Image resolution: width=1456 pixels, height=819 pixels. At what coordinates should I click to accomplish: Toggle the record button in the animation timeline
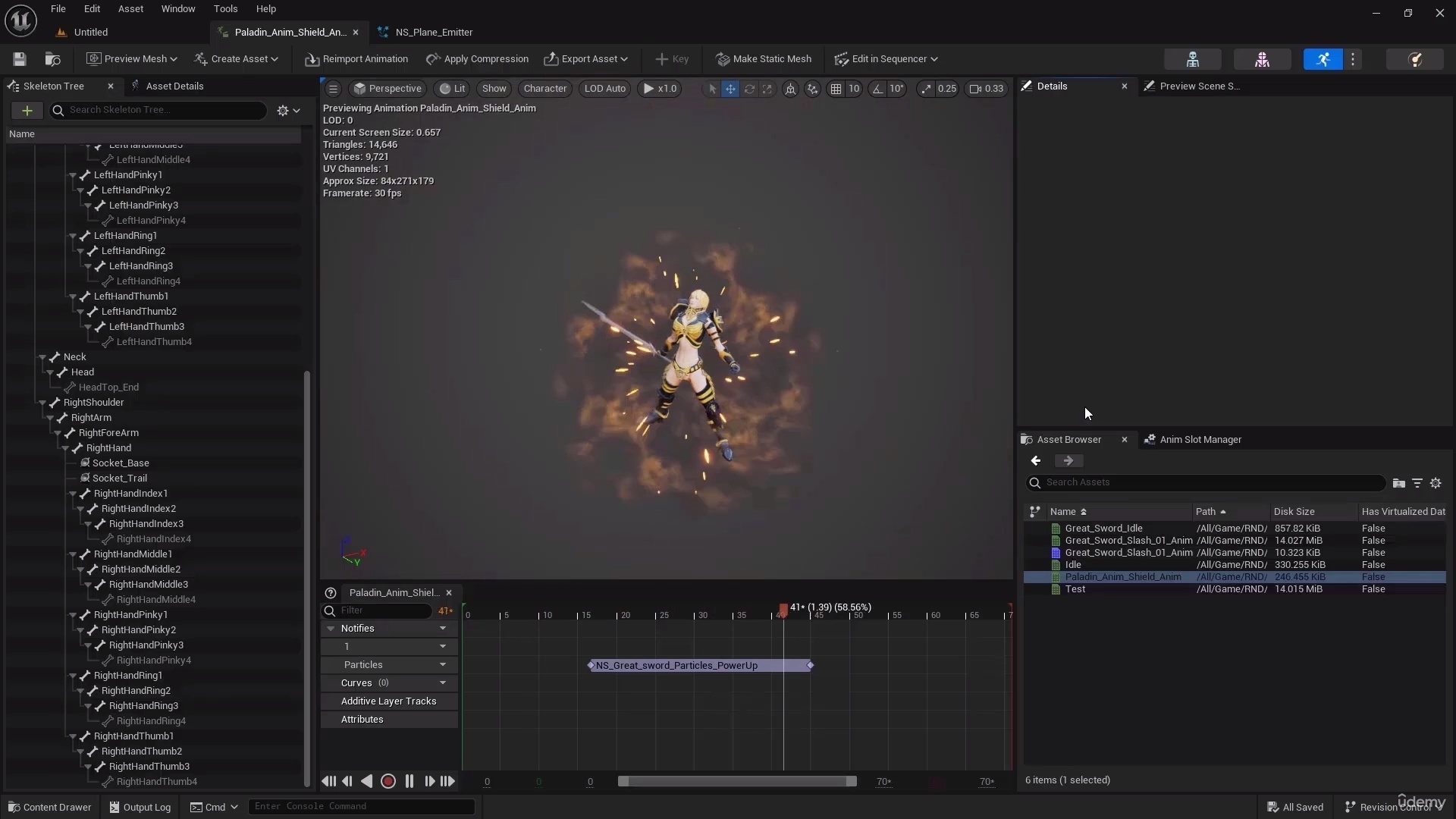pos(388,781)
